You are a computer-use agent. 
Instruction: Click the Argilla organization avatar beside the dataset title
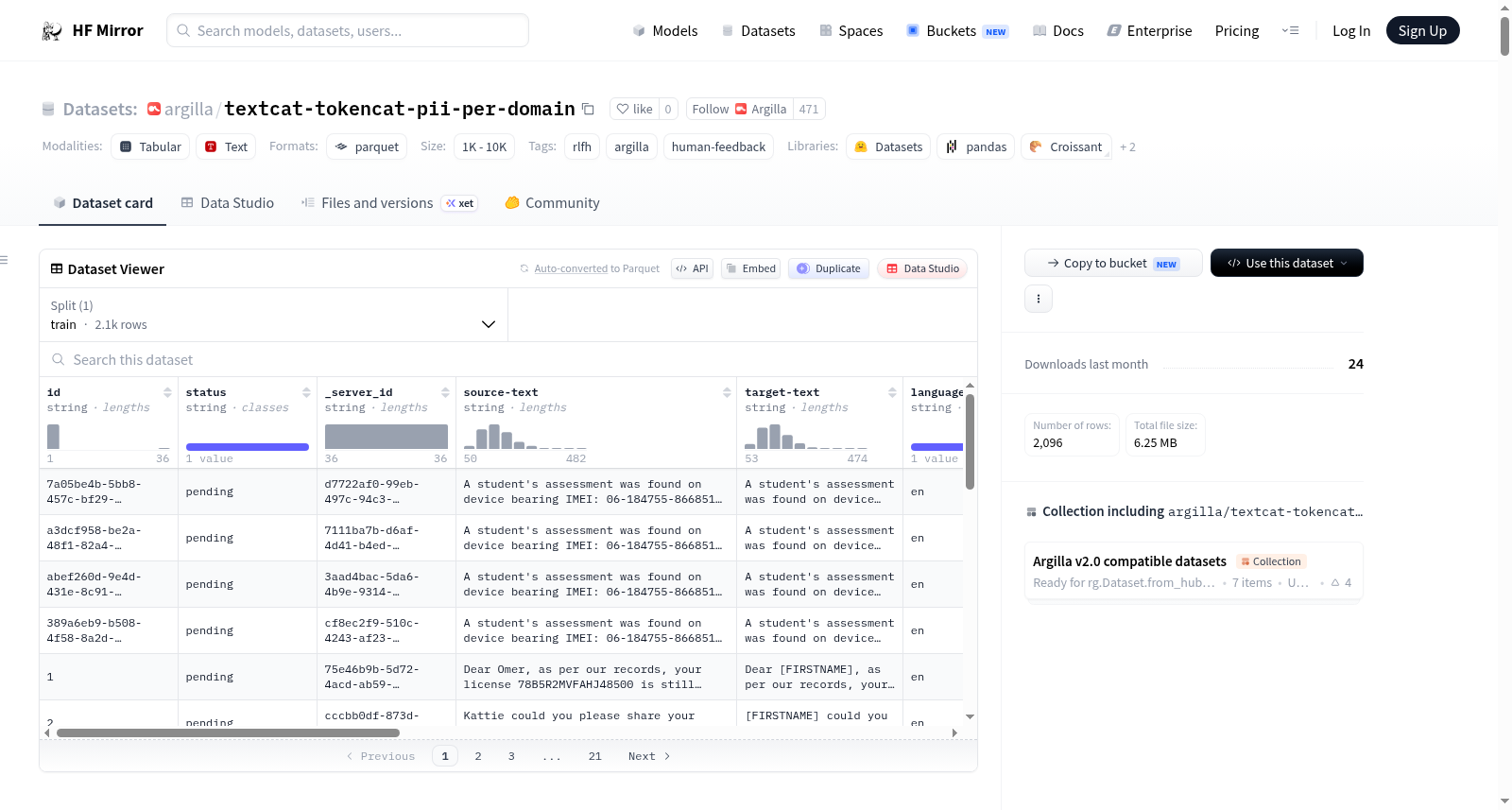[x=154, y=109]
